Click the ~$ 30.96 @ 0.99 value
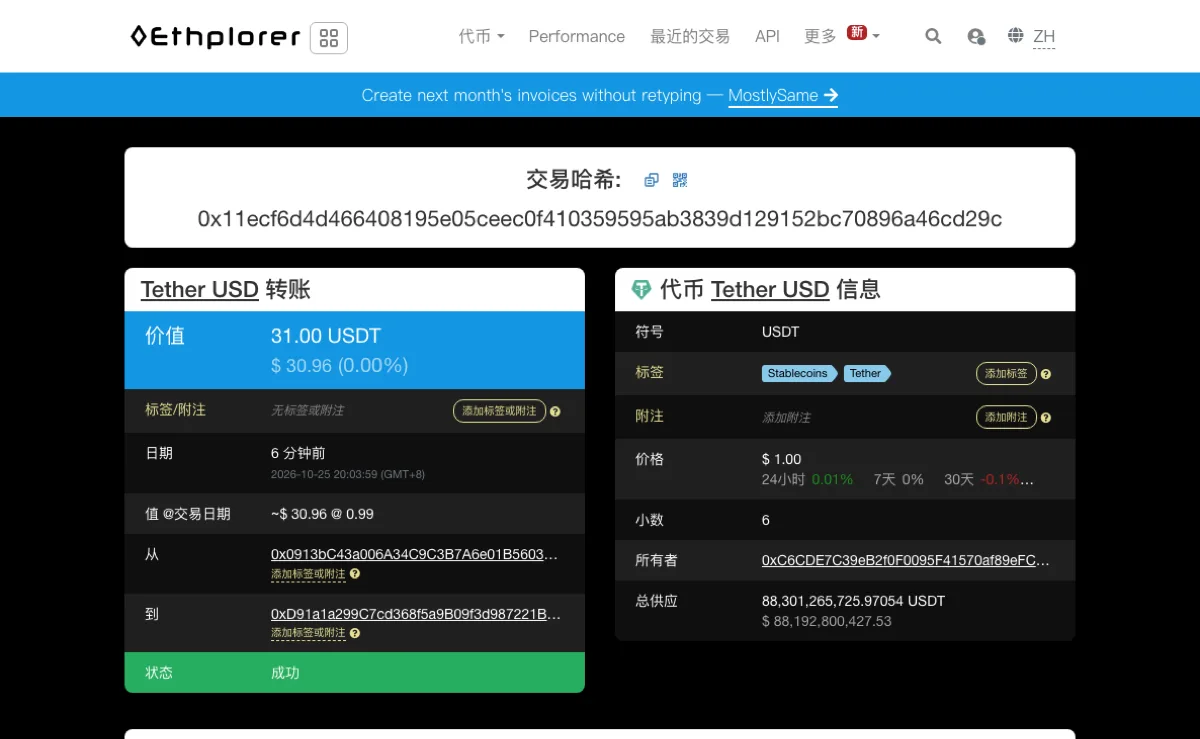 point(322,514)
